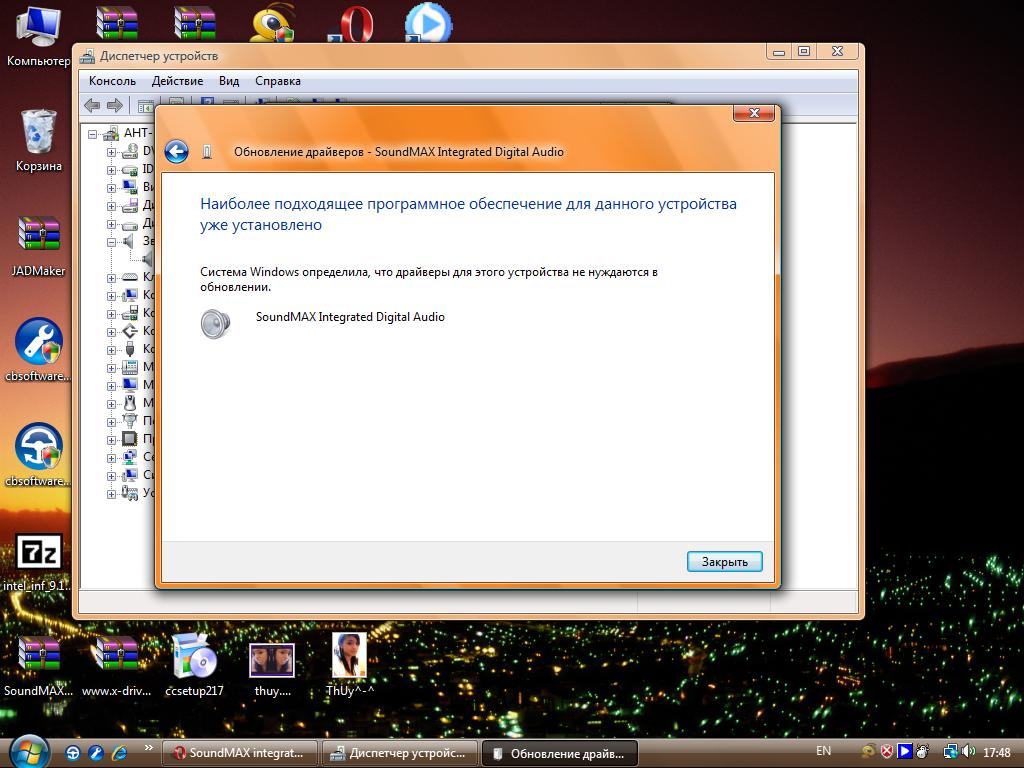Image resolution: width=1024 pixels, height=768 pixels.
Task: Select the bee program icon on the desktop
Action: click(273, 24)
